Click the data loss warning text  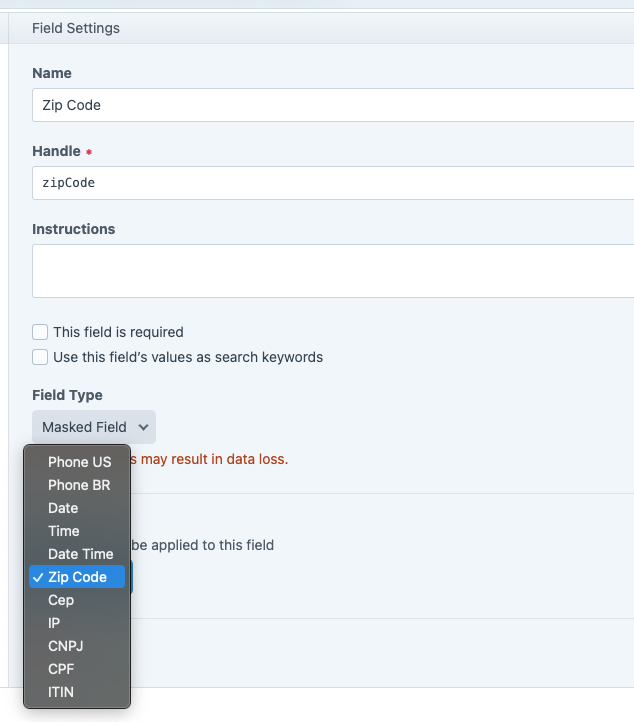point(209,459)
